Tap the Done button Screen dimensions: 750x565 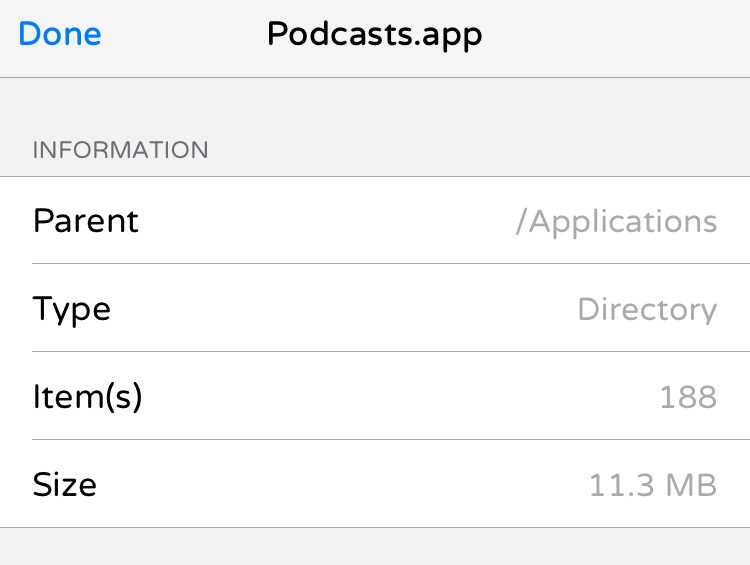point(60,33)
